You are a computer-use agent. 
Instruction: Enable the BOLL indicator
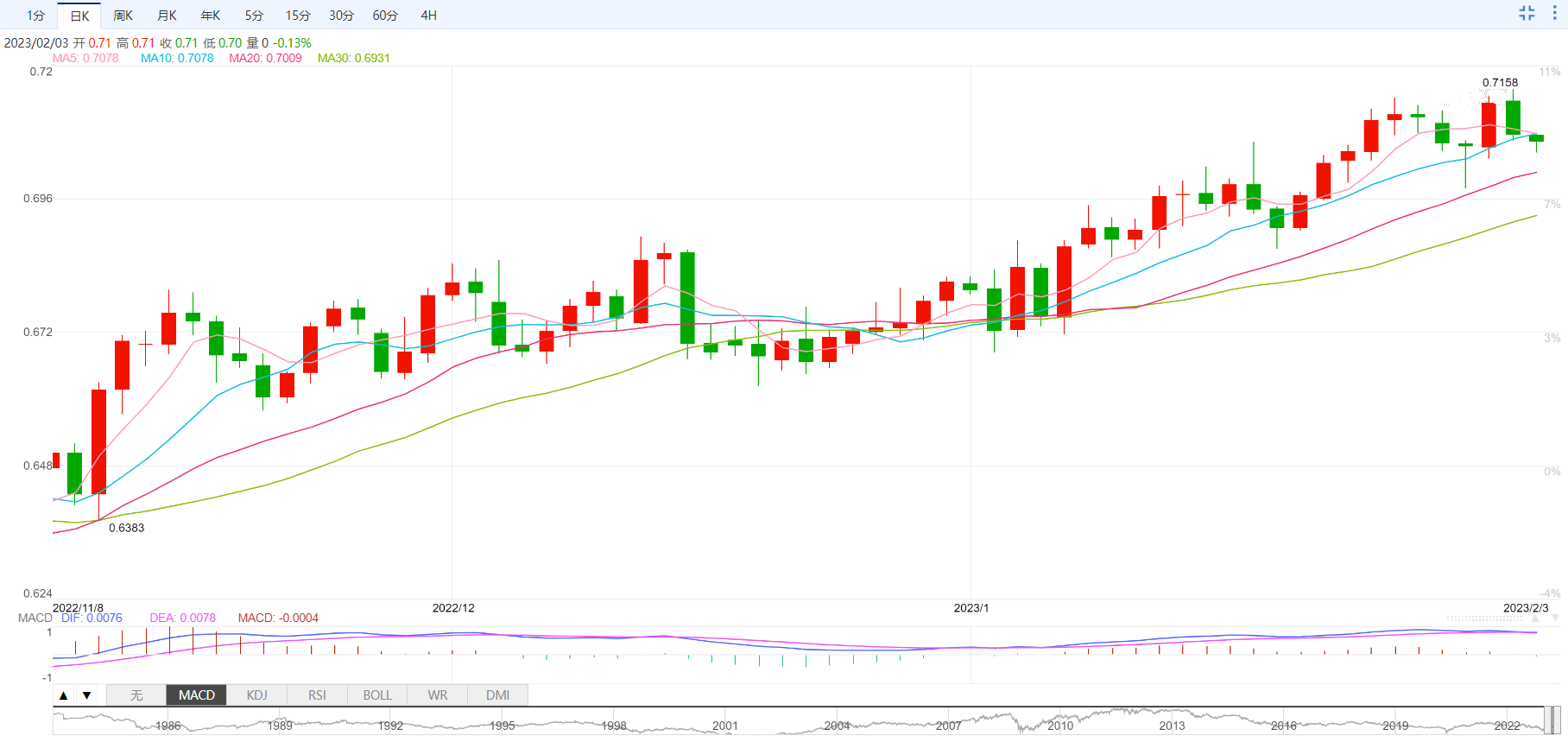(377, 695)
